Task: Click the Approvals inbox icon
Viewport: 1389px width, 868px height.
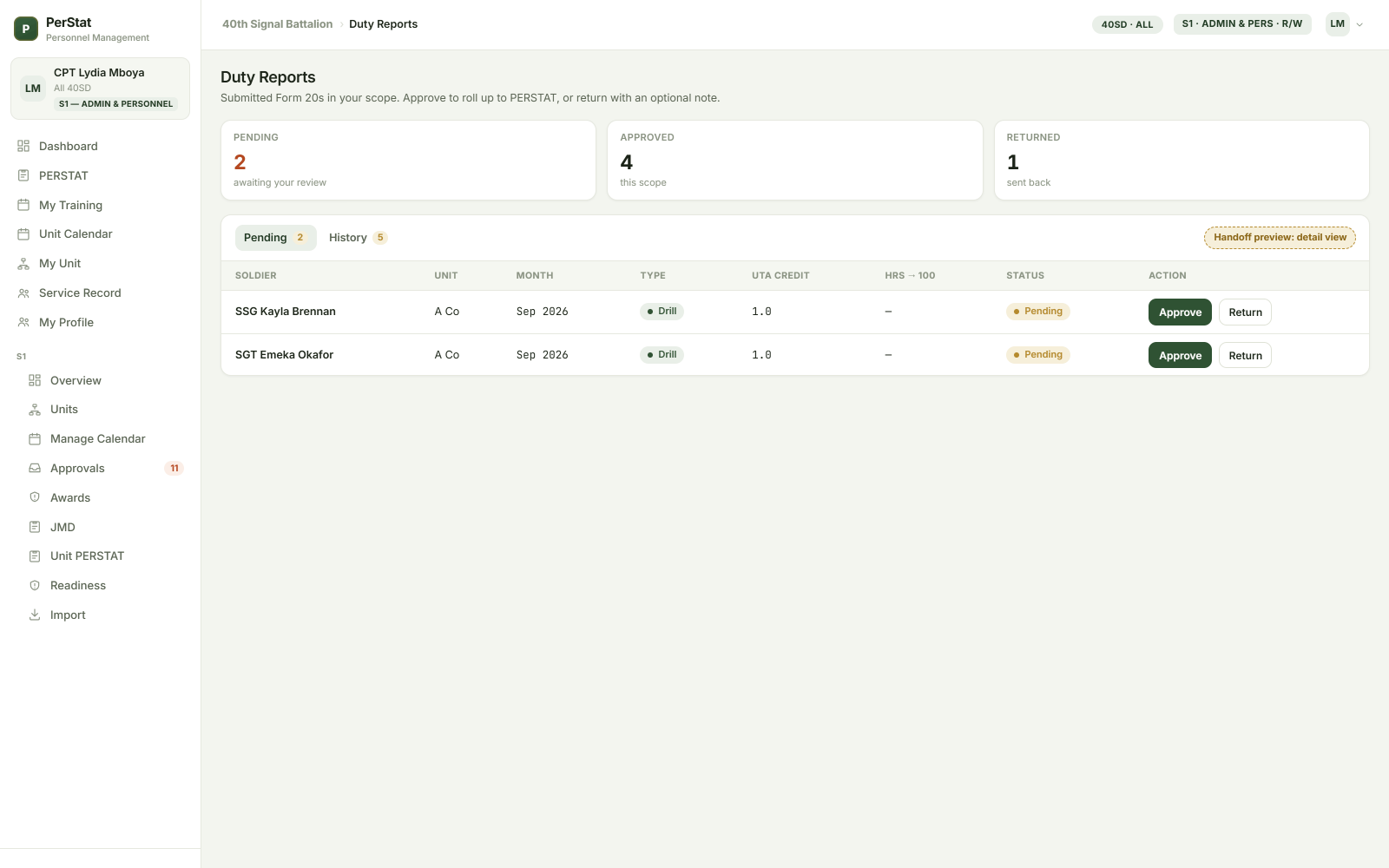Action: click(x=35, y=468)
